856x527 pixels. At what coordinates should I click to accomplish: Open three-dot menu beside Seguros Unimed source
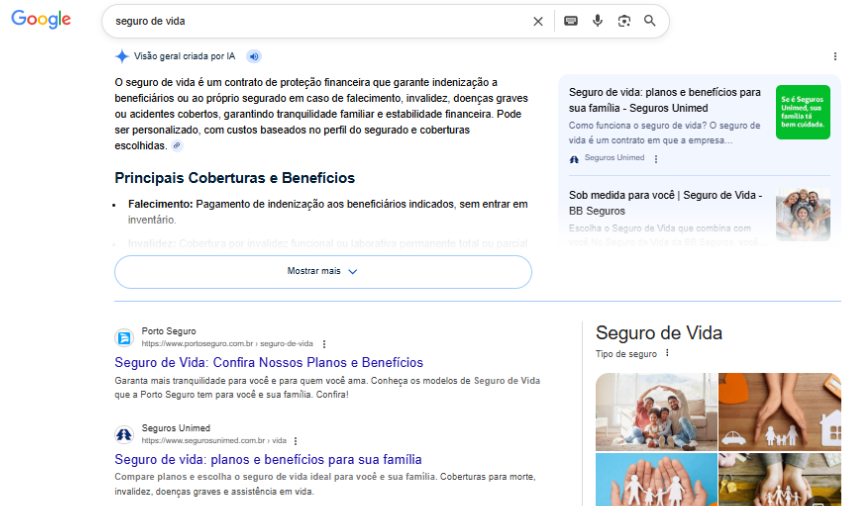click(x=656, y=159)
